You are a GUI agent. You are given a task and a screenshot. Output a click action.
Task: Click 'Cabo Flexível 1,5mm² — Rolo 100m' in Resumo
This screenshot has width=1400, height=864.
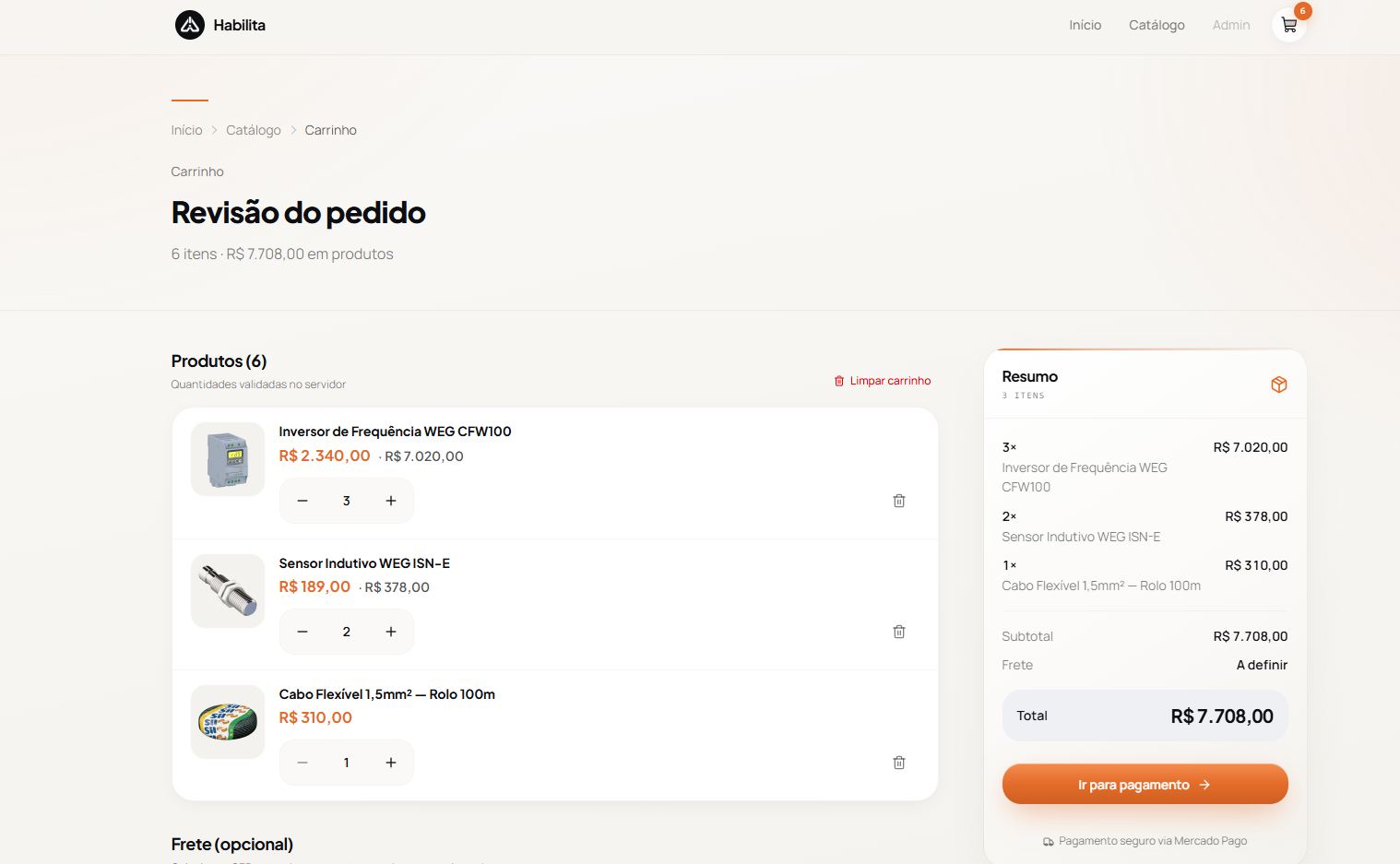click(x=1101, y=586)
